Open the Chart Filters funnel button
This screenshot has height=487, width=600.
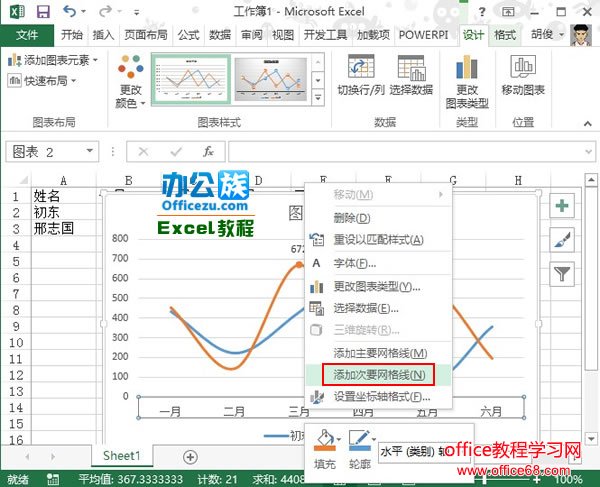(562, 274)
